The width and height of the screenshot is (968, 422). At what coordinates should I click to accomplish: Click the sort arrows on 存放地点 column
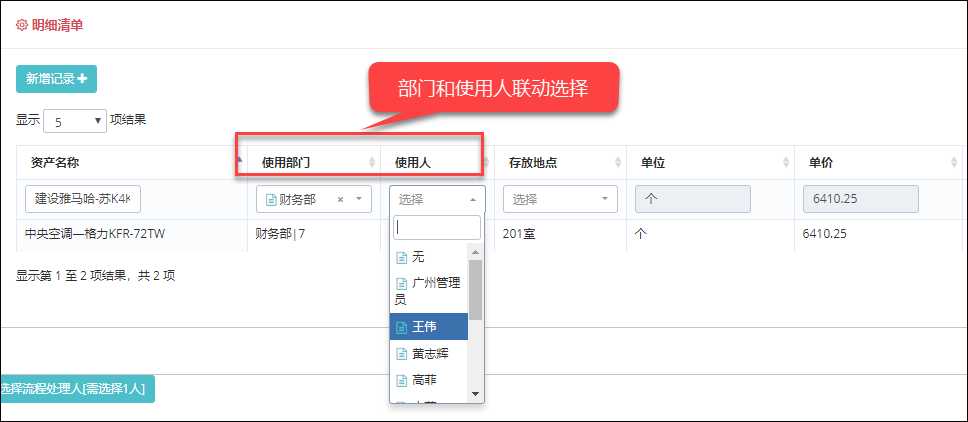(x=618, y=162)
